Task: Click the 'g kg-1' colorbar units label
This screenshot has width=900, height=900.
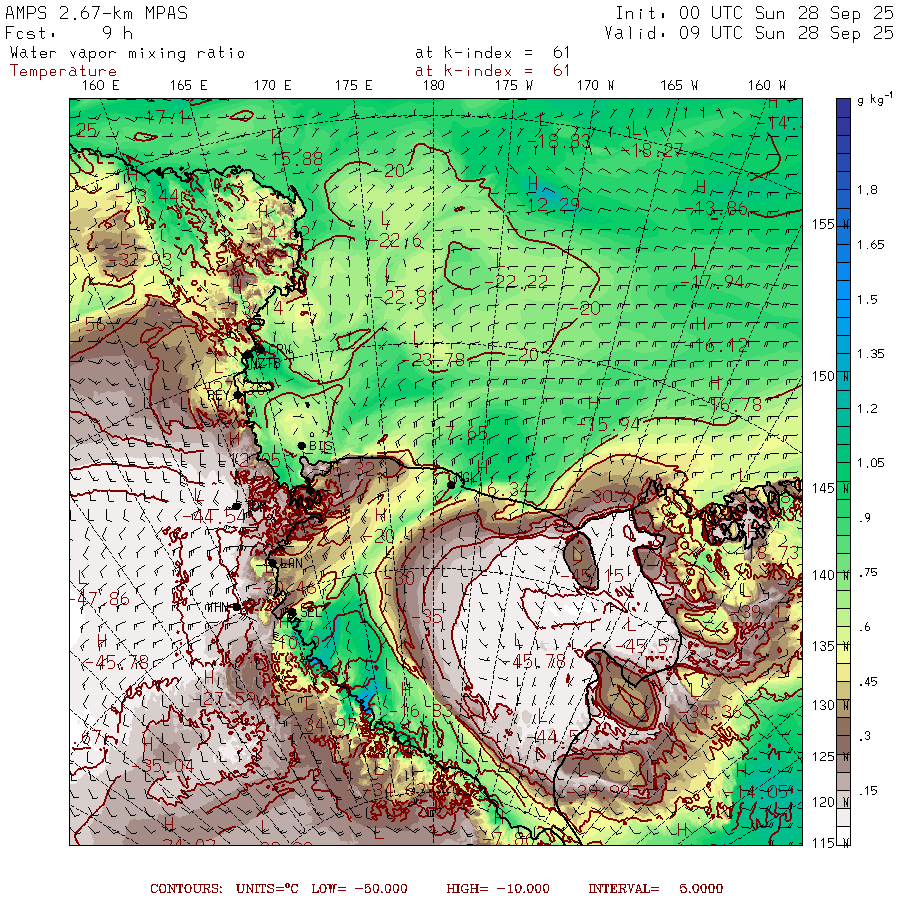Action: (875, 99)
